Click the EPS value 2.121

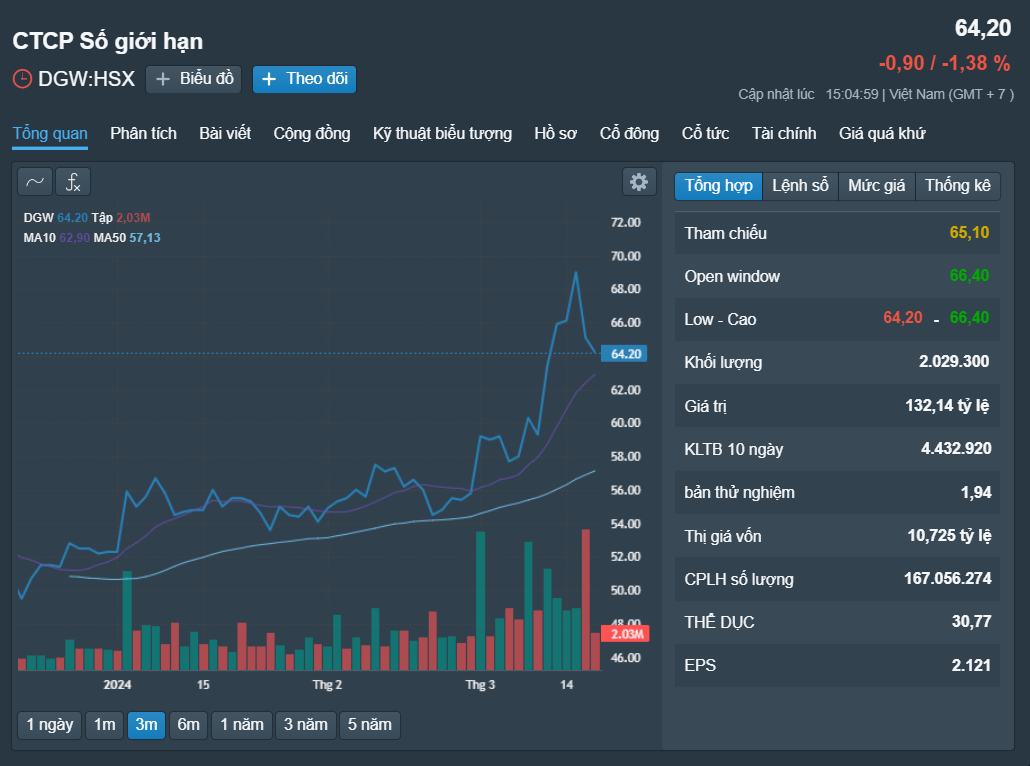(972, 665)
